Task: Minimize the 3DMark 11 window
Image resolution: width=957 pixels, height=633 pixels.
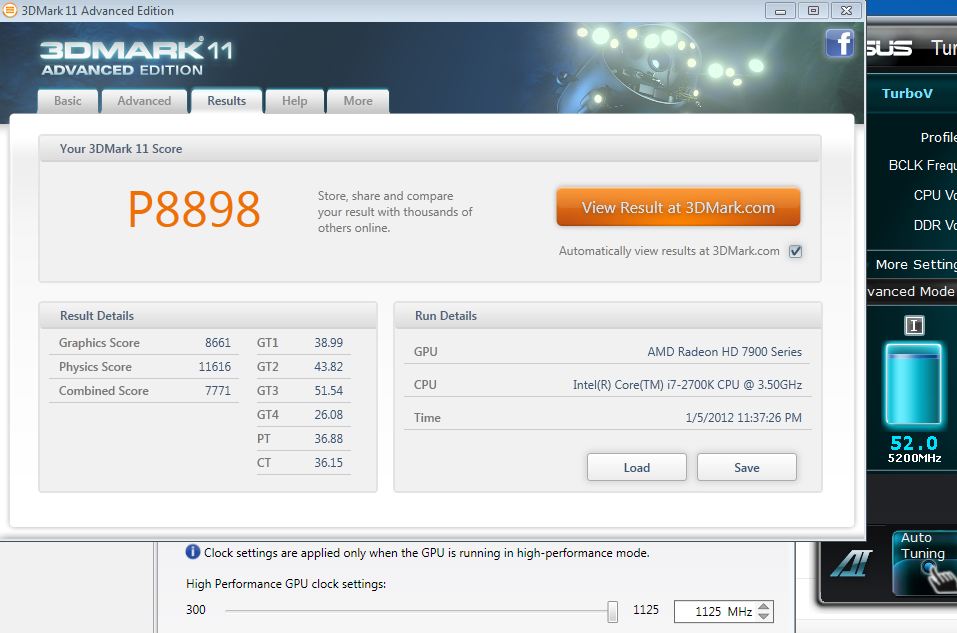Action: [780, 10]
